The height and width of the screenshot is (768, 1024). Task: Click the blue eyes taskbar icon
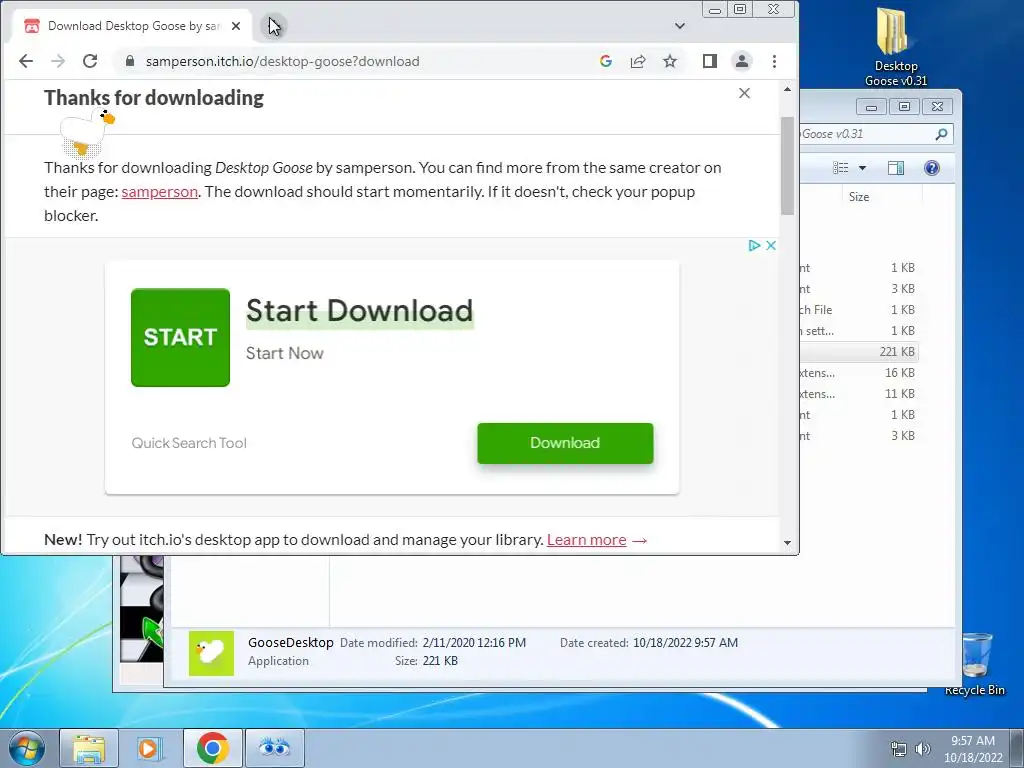pyautogui.click(x=274, y=748)
